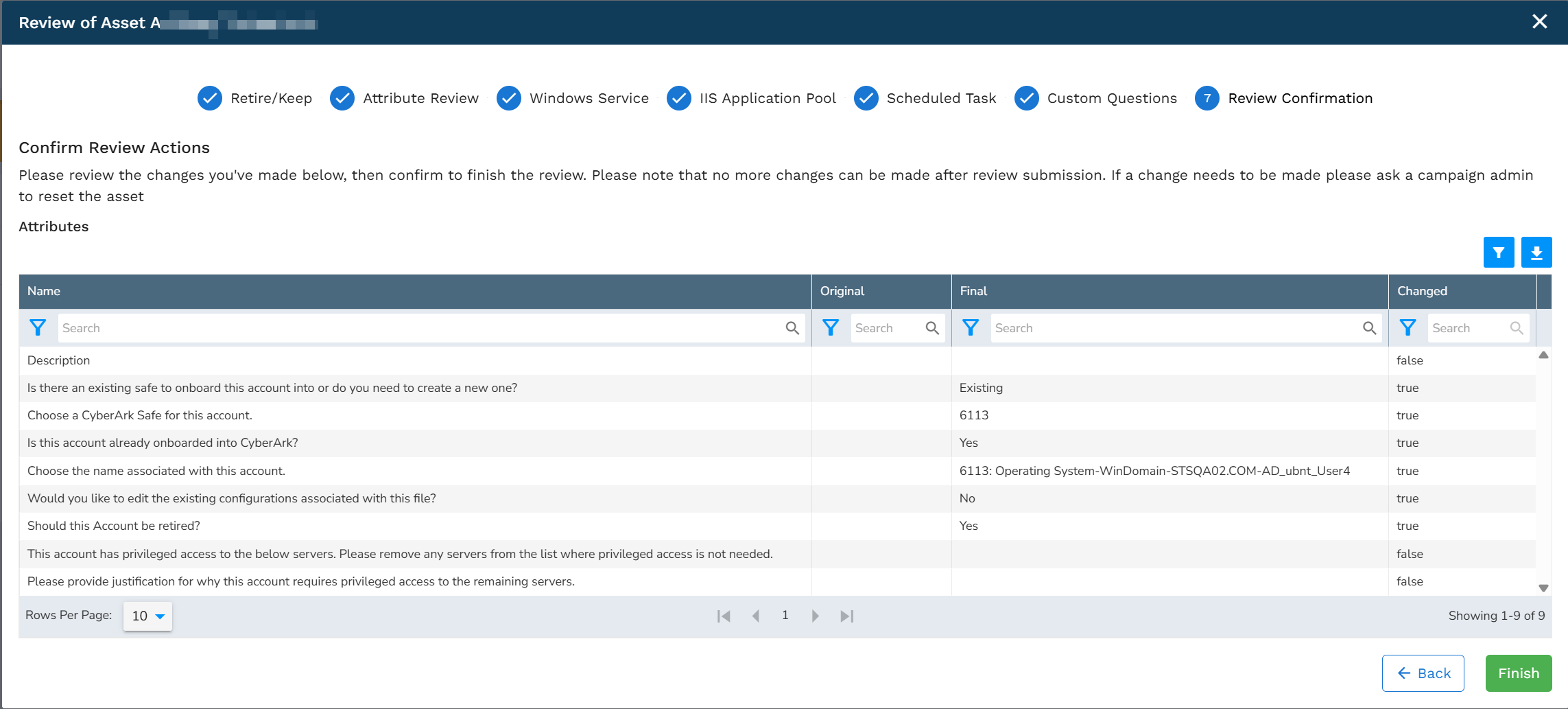Open the Changed column filter funnel
Screen dimensions: 1568x709
pyautogui.click(x=1408, y=327)
